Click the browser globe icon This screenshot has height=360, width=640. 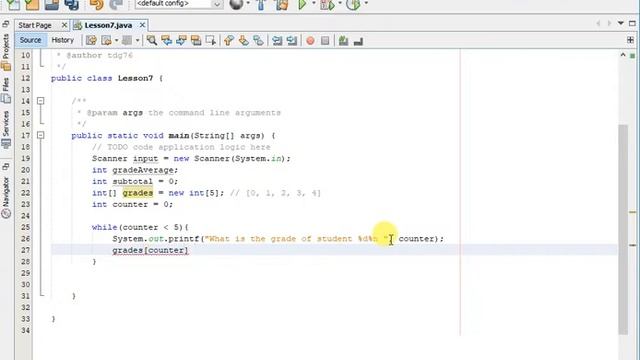coord(236,4)
